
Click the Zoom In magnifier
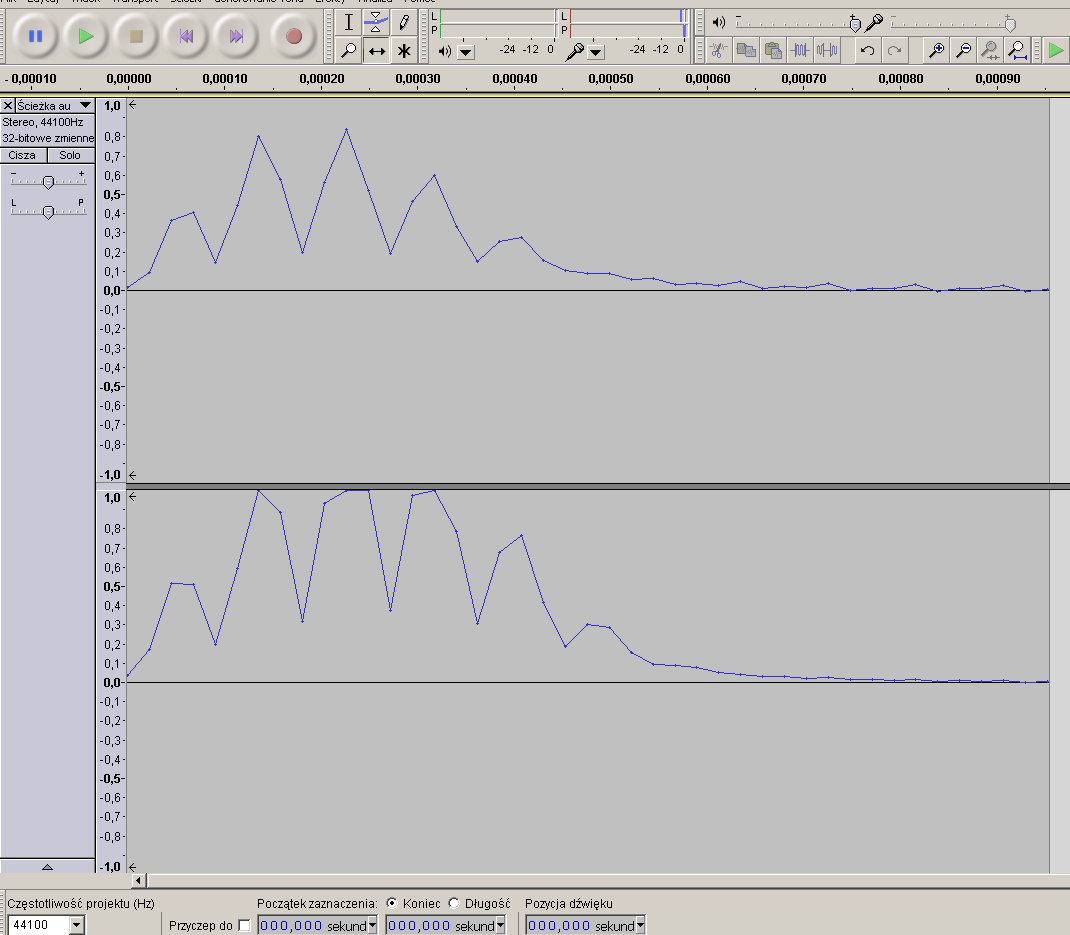(936, 49)
